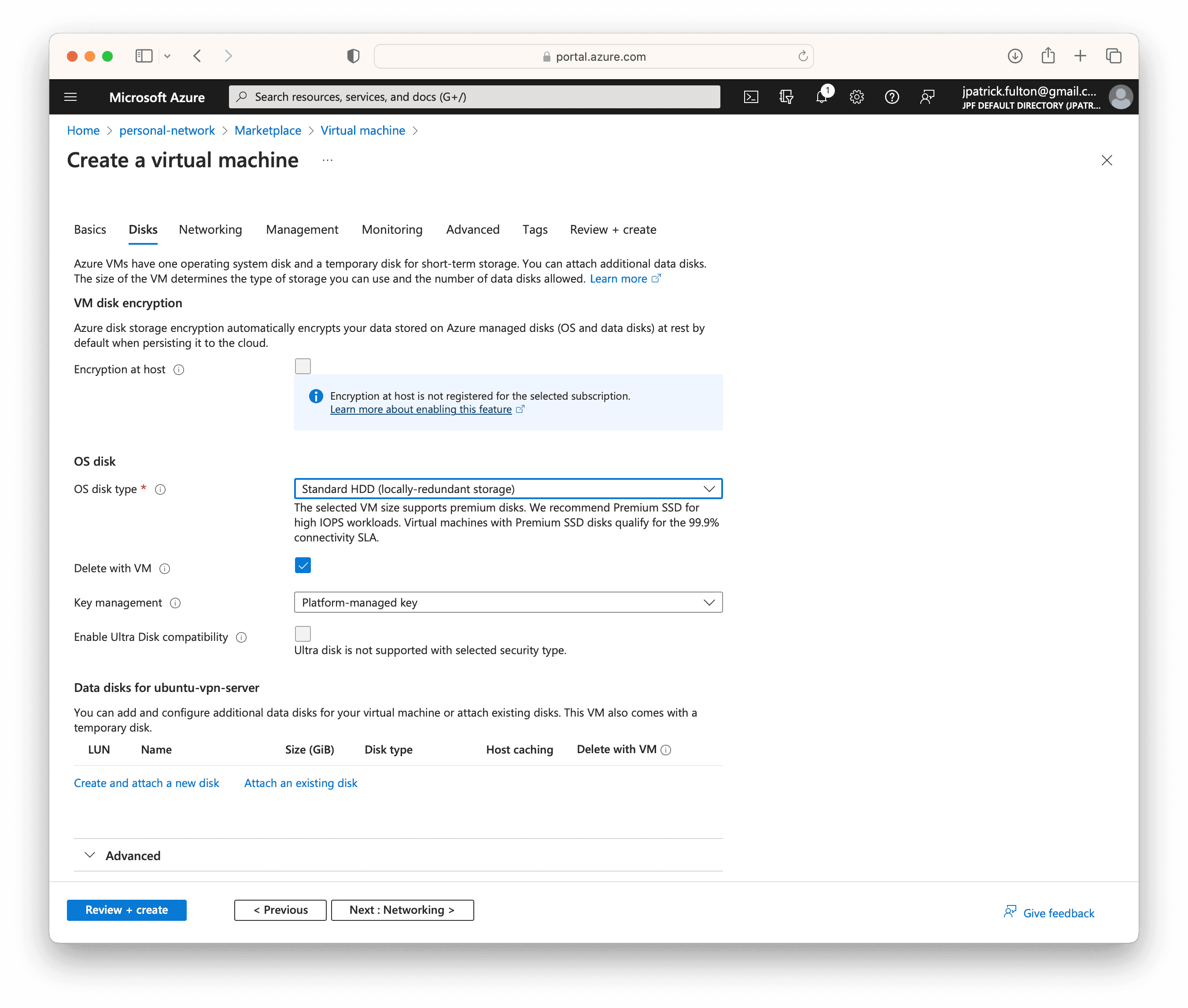1188x1008 pixels.
Task: Click the Safari privacy shield icon
Action: tap(353, 56)
